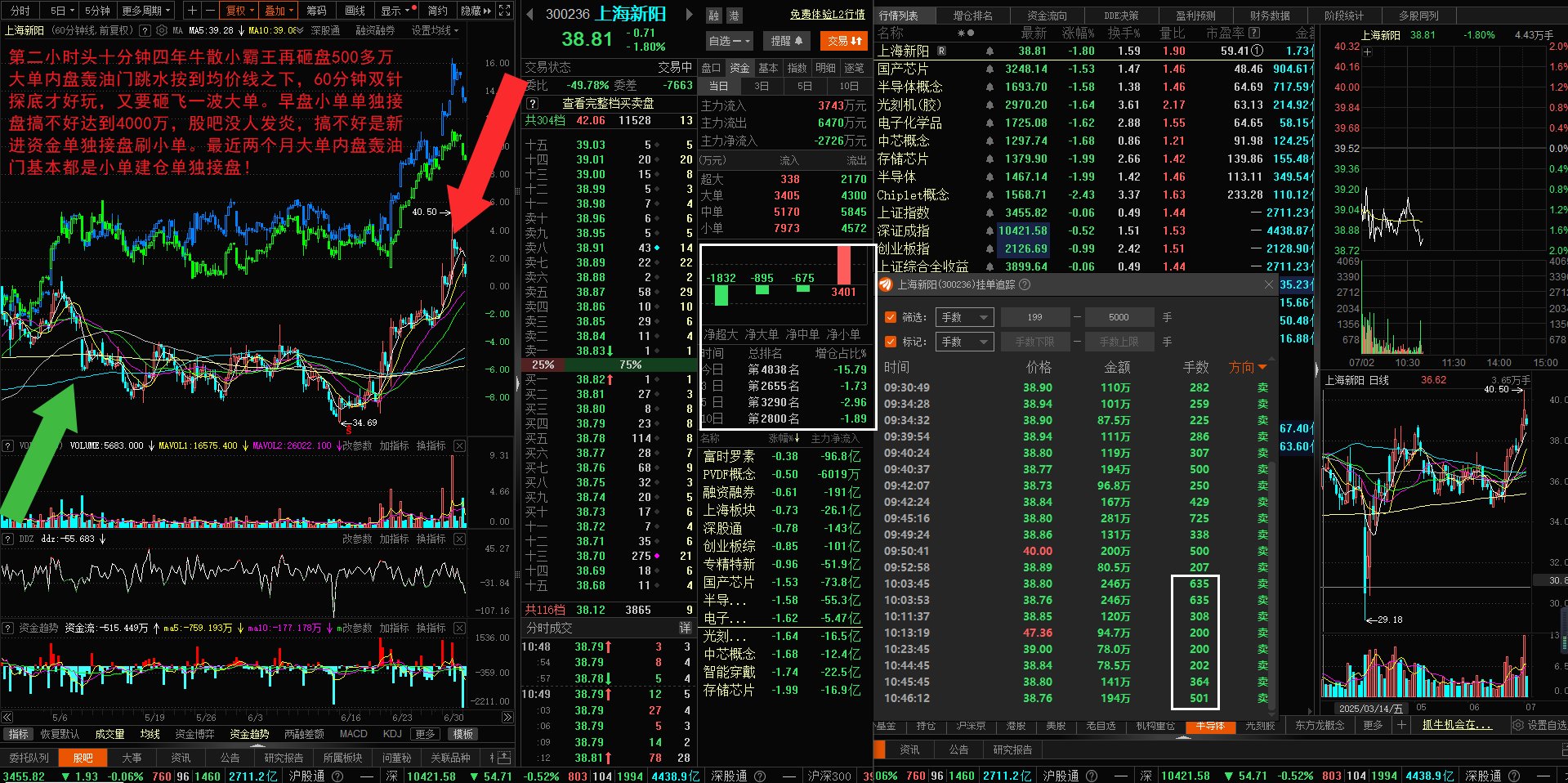
Task: Click 查看完整档买卖盘 link
Action: pyautogui.click(x=608, y=104)
